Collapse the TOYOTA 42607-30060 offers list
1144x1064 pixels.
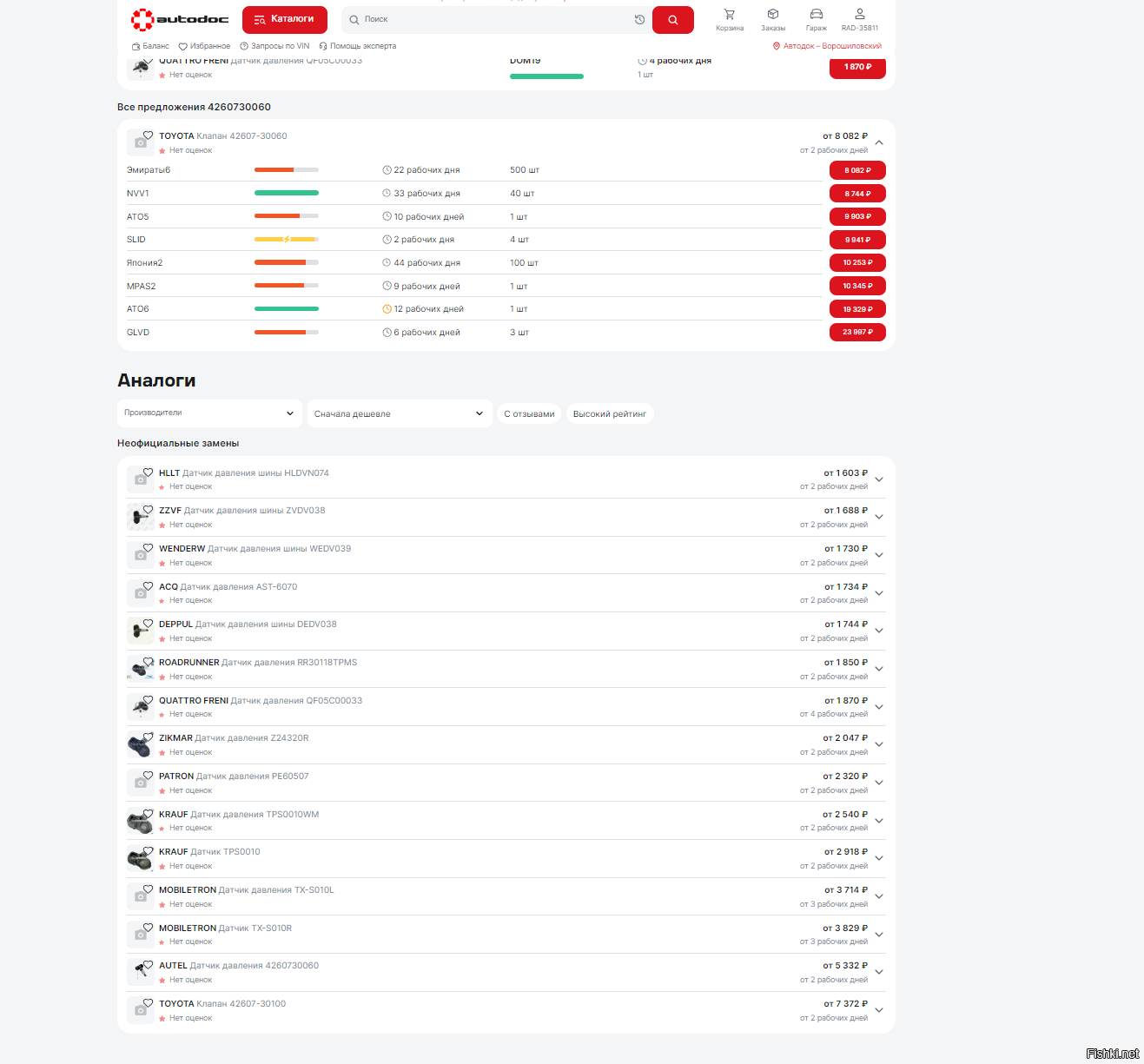pos(879,142)
